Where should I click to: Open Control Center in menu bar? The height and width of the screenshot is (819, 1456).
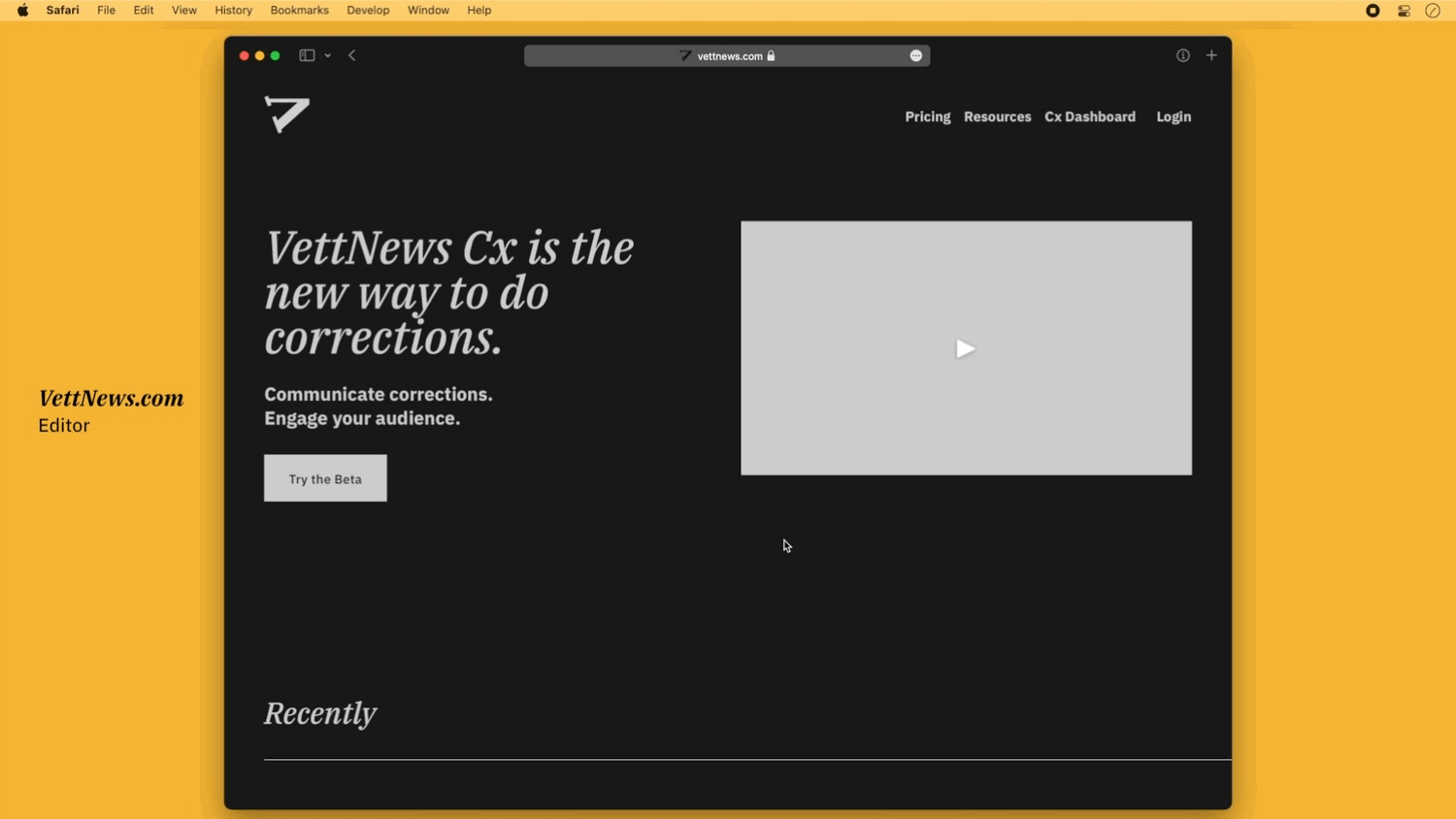[x=1404, y=11]
